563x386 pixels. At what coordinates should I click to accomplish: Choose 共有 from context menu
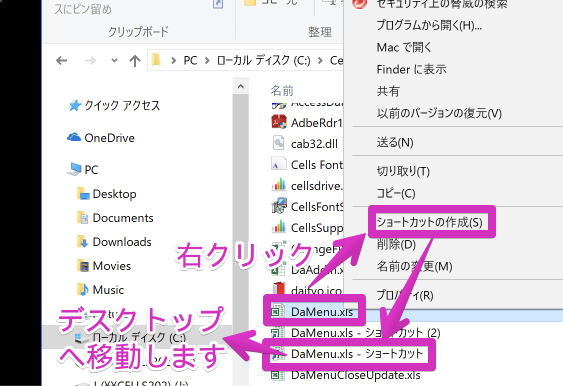388,91
